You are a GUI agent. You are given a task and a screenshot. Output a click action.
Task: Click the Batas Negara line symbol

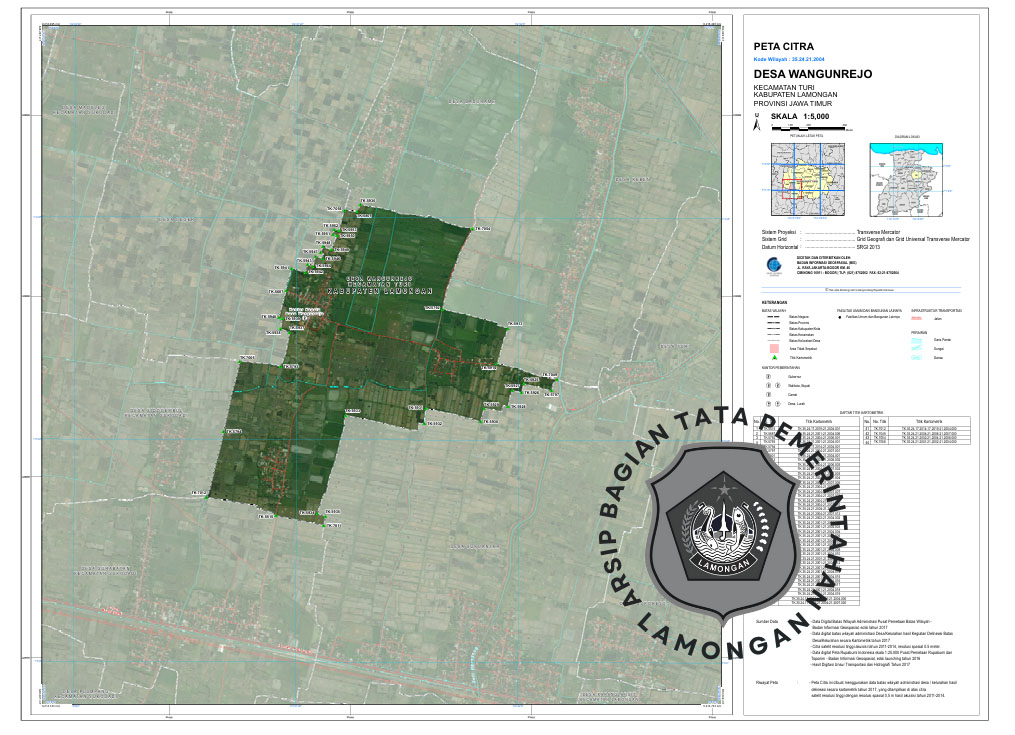(771, 317)
